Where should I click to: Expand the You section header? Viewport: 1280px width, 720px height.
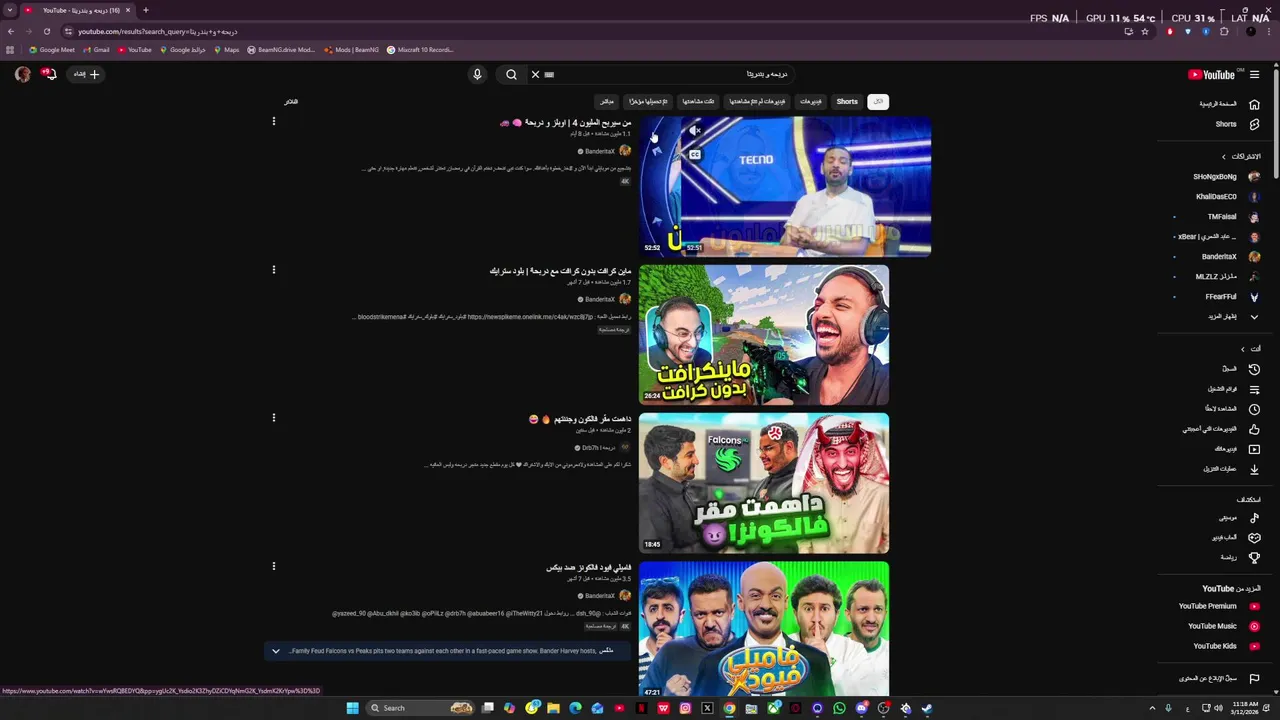[x=1251, y=349]
